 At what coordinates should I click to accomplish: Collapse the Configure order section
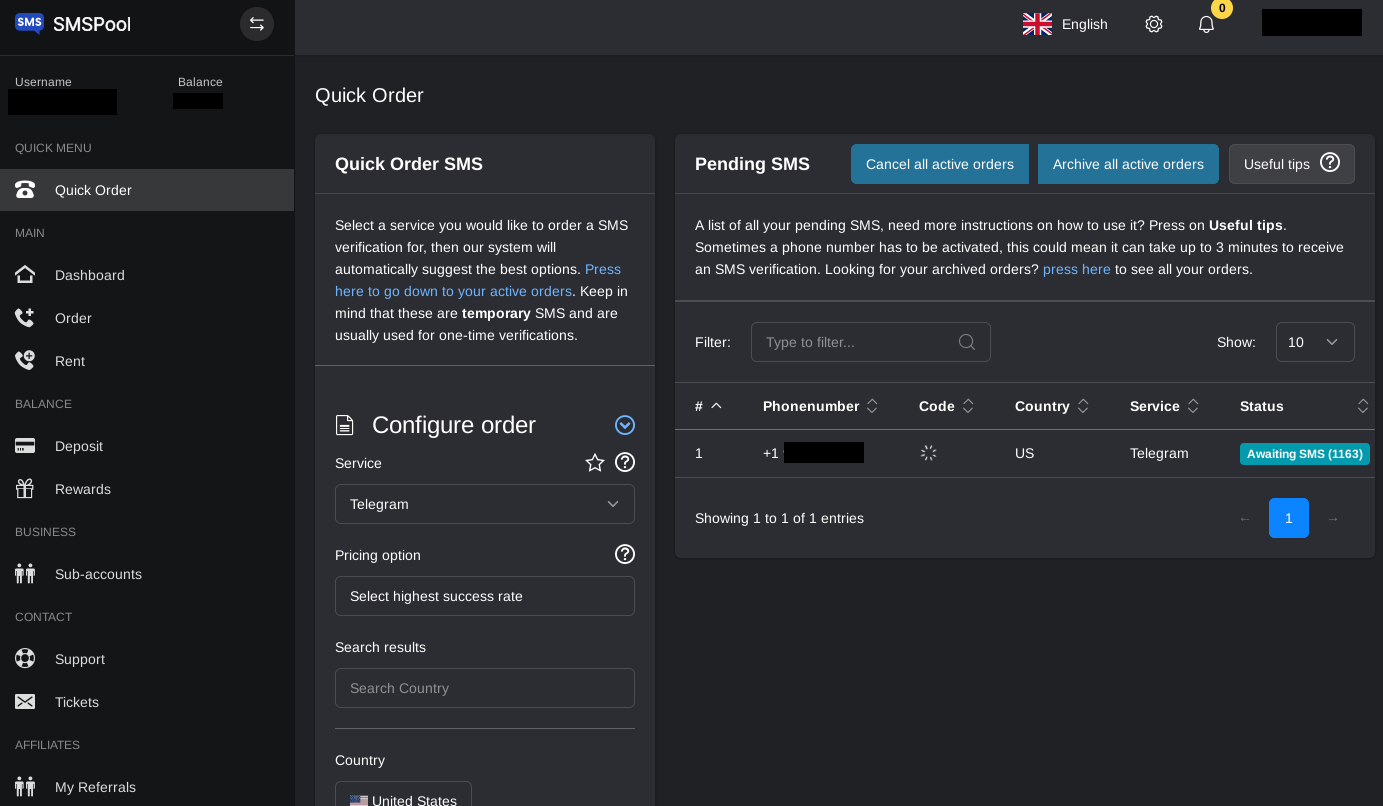pyautogui.click(x=625, y=425)
